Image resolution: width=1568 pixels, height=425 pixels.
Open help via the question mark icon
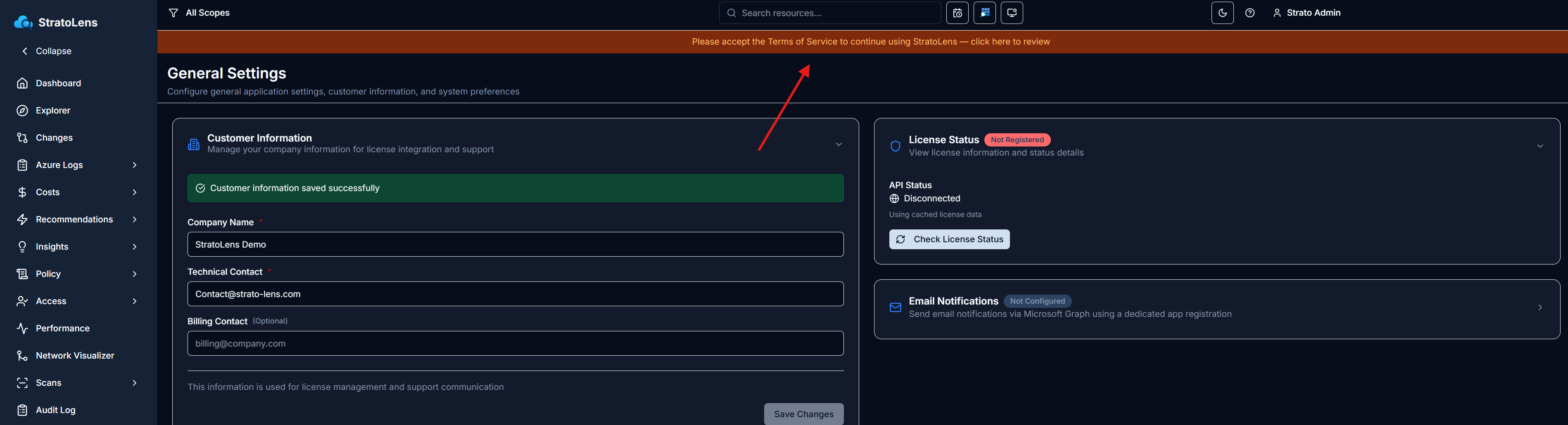coord(1250,13)
